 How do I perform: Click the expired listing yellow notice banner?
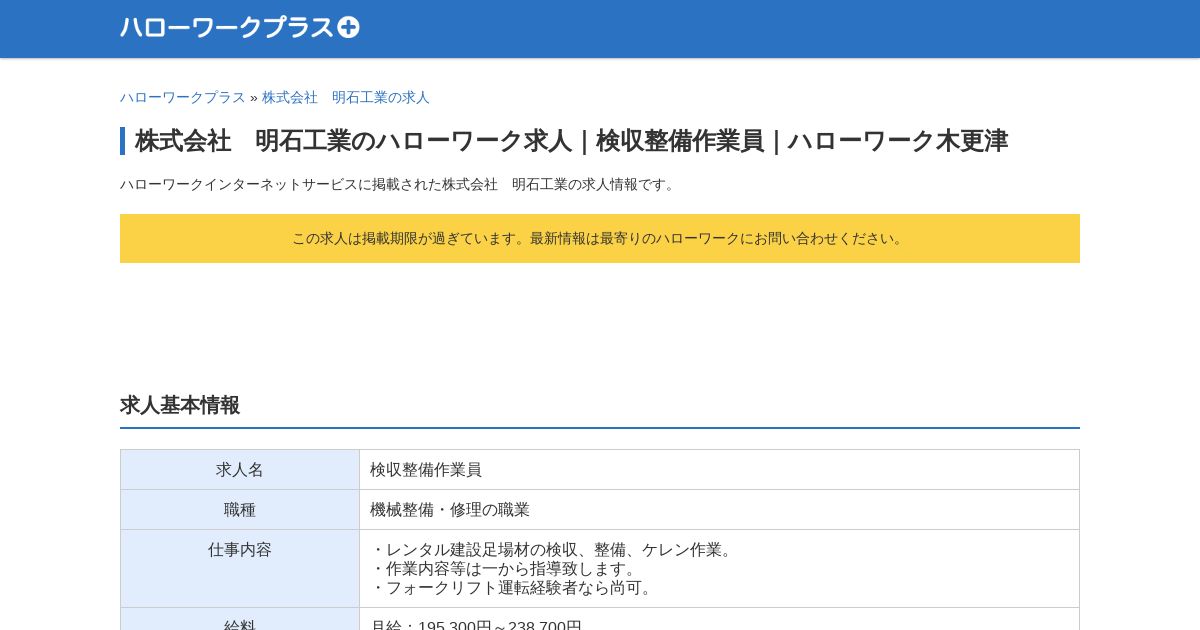coord(600,238)
